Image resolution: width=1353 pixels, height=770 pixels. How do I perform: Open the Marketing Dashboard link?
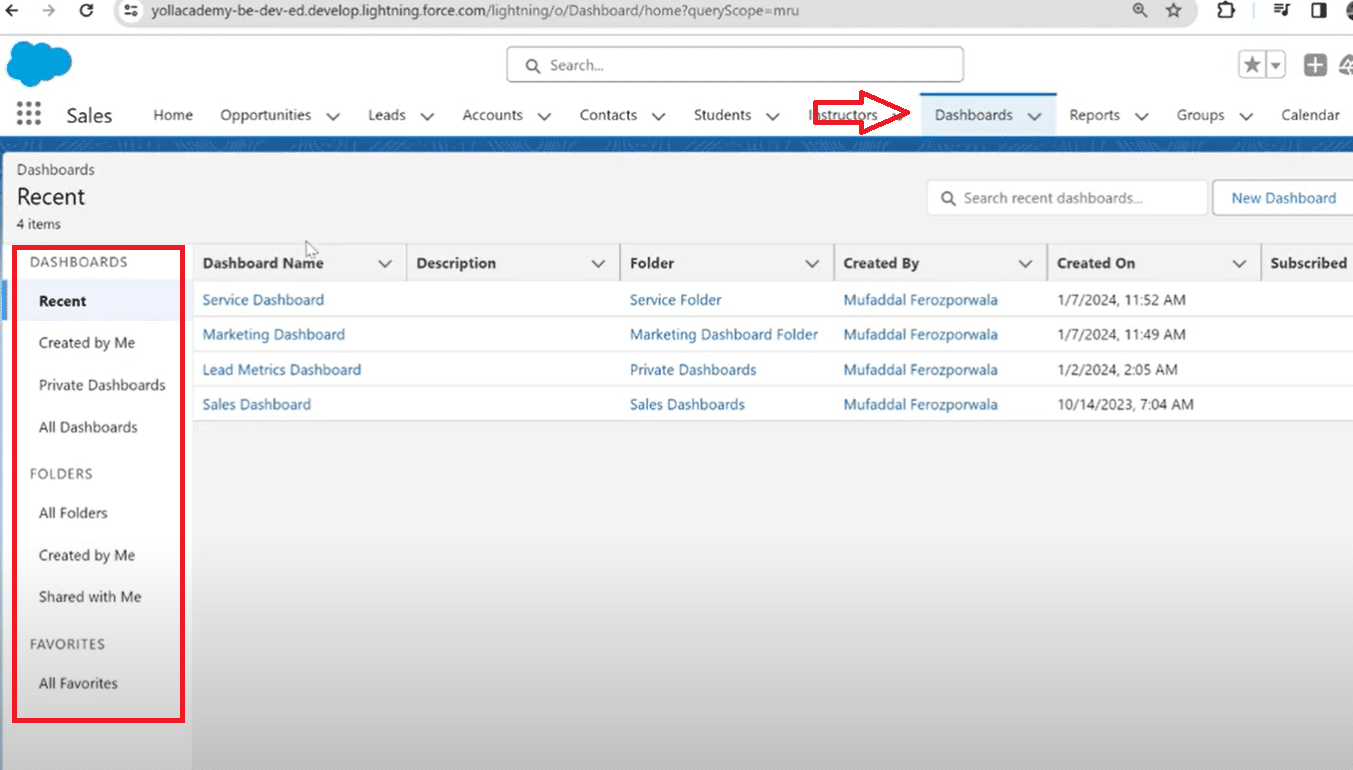coord(273,334)
